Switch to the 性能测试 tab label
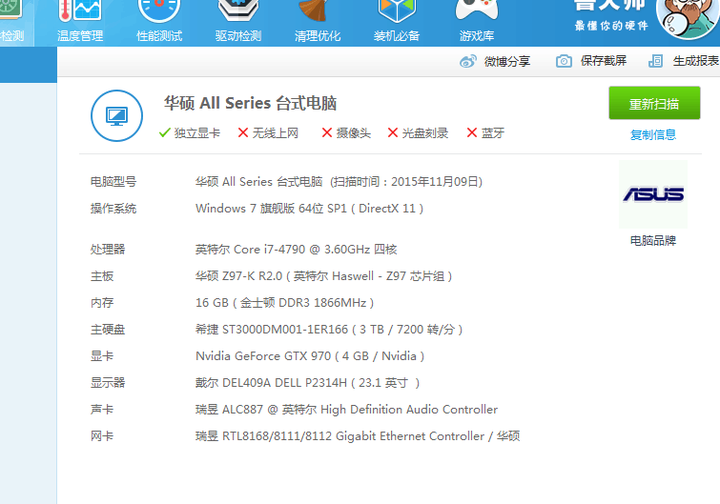The height and width of the screenshot is (504, 720). click(159, 36)
